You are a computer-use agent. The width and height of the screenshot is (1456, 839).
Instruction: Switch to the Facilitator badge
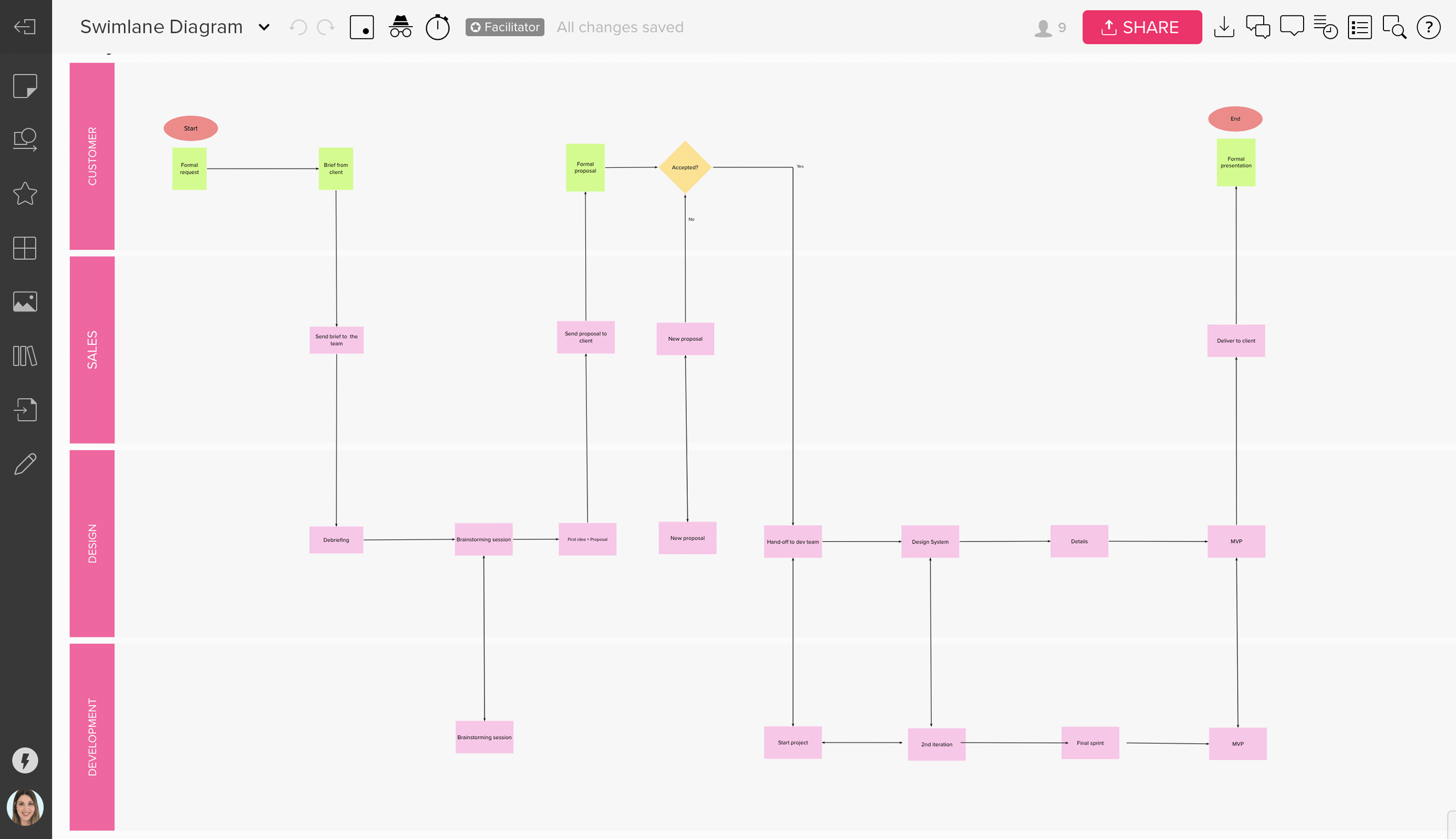click(504, 27)
